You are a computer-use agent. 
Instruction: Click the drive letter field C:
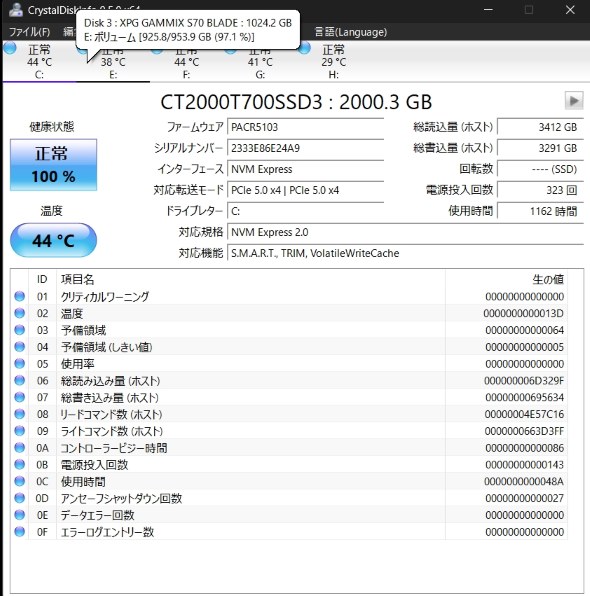pos(305,211)
